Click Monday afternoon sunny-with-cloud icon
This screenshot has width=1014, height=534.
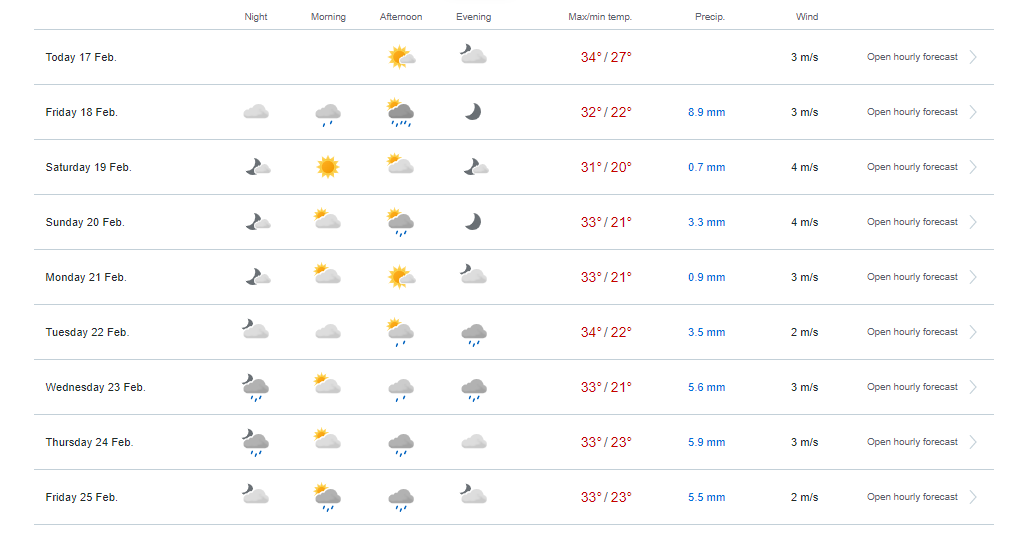[x=401, y=277]
